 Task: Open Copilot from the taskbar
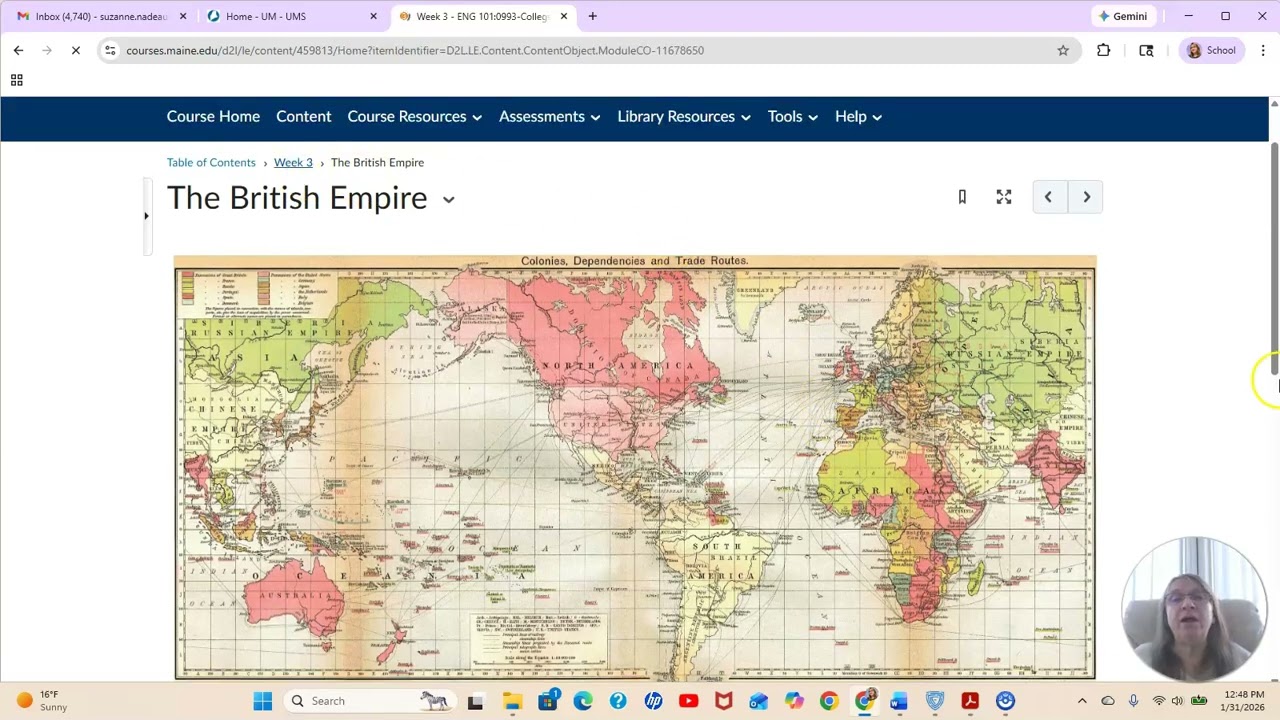794,701
